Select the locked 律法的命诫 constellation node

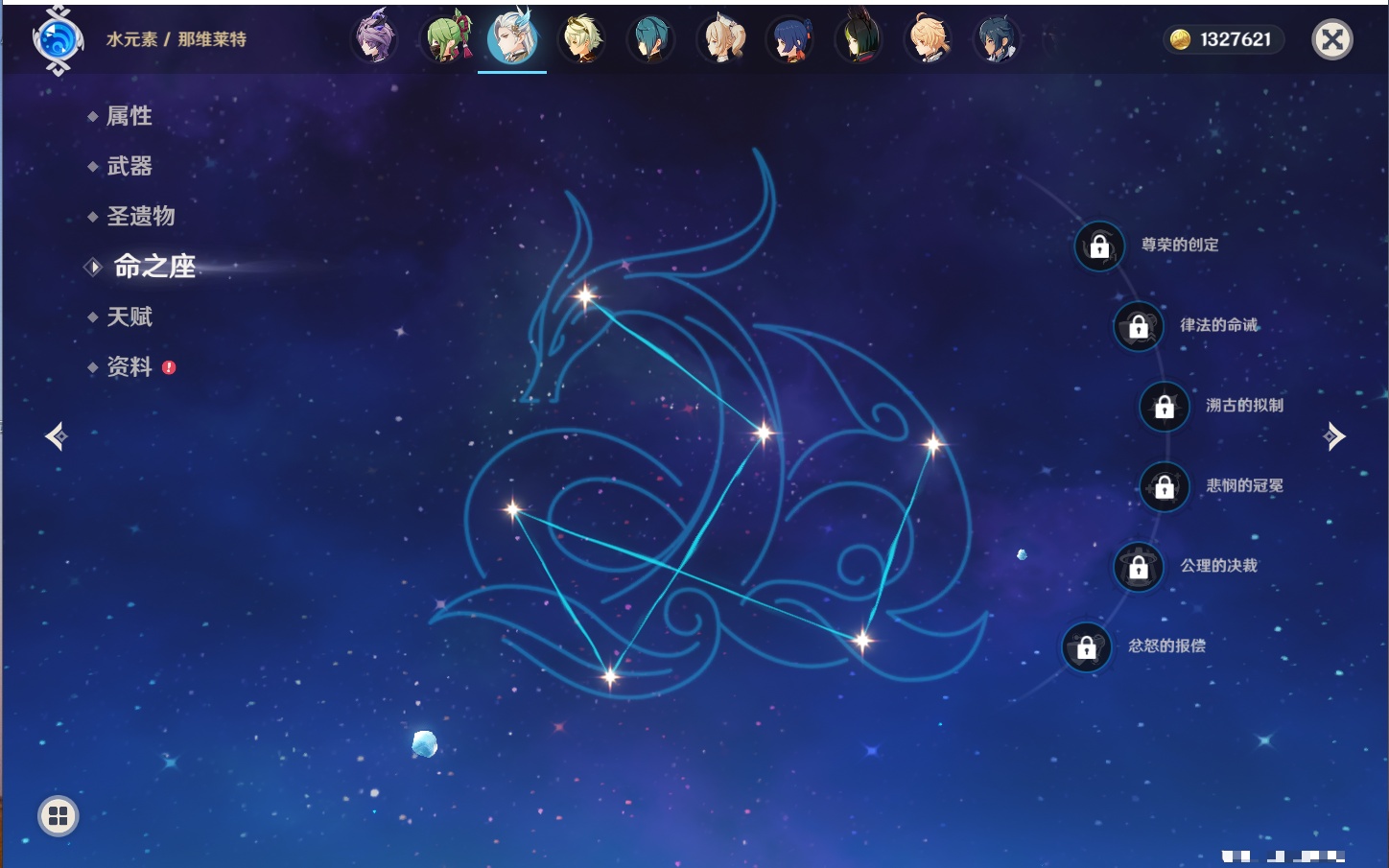(x=1139, y=327)
